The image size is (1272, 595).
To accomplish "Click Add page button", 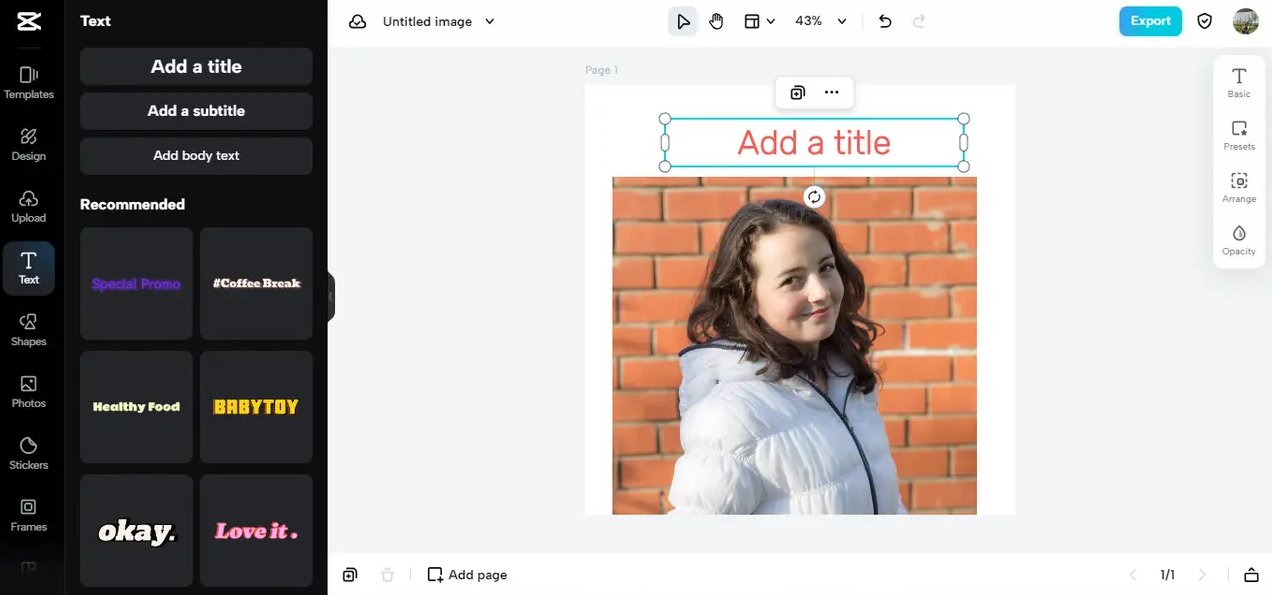I will pos(467,575).
